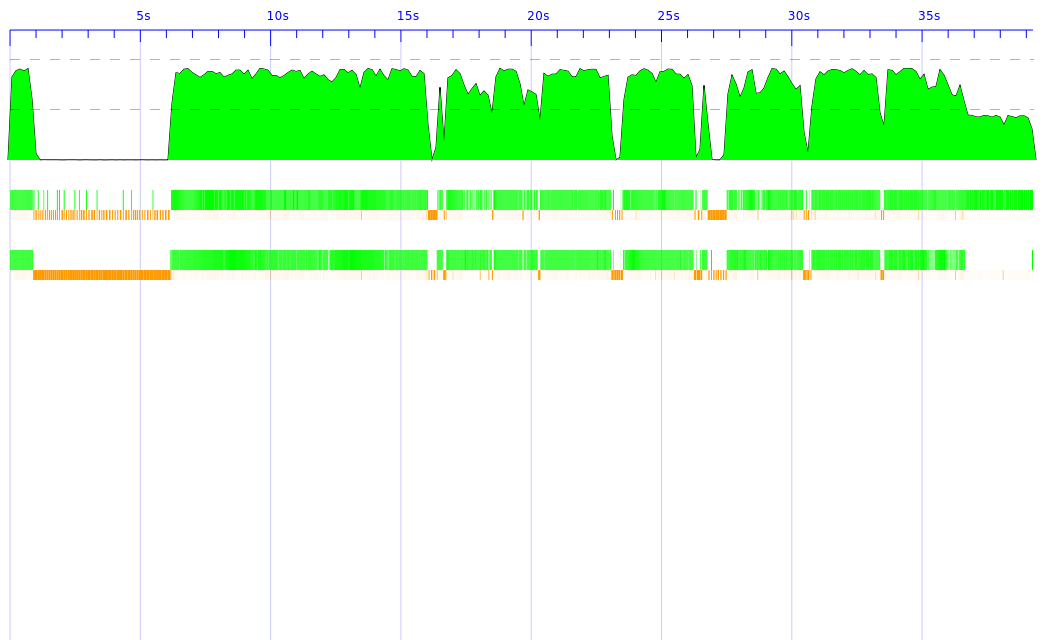Click the 30s timeline label
This screenshot has width=1043, height=640.
pos(799,16)
